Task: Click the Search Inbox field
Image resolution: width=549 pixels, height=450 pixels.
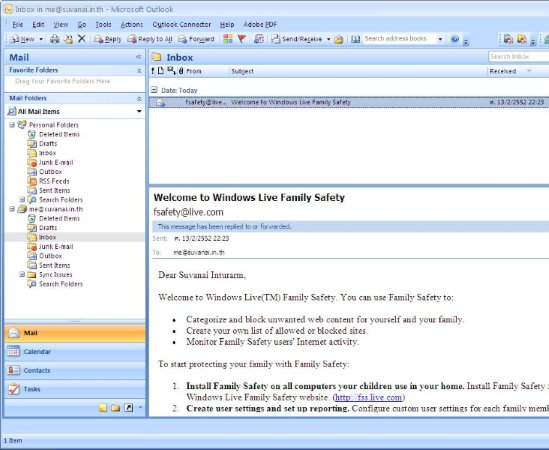Action: (x=519, y=57)
